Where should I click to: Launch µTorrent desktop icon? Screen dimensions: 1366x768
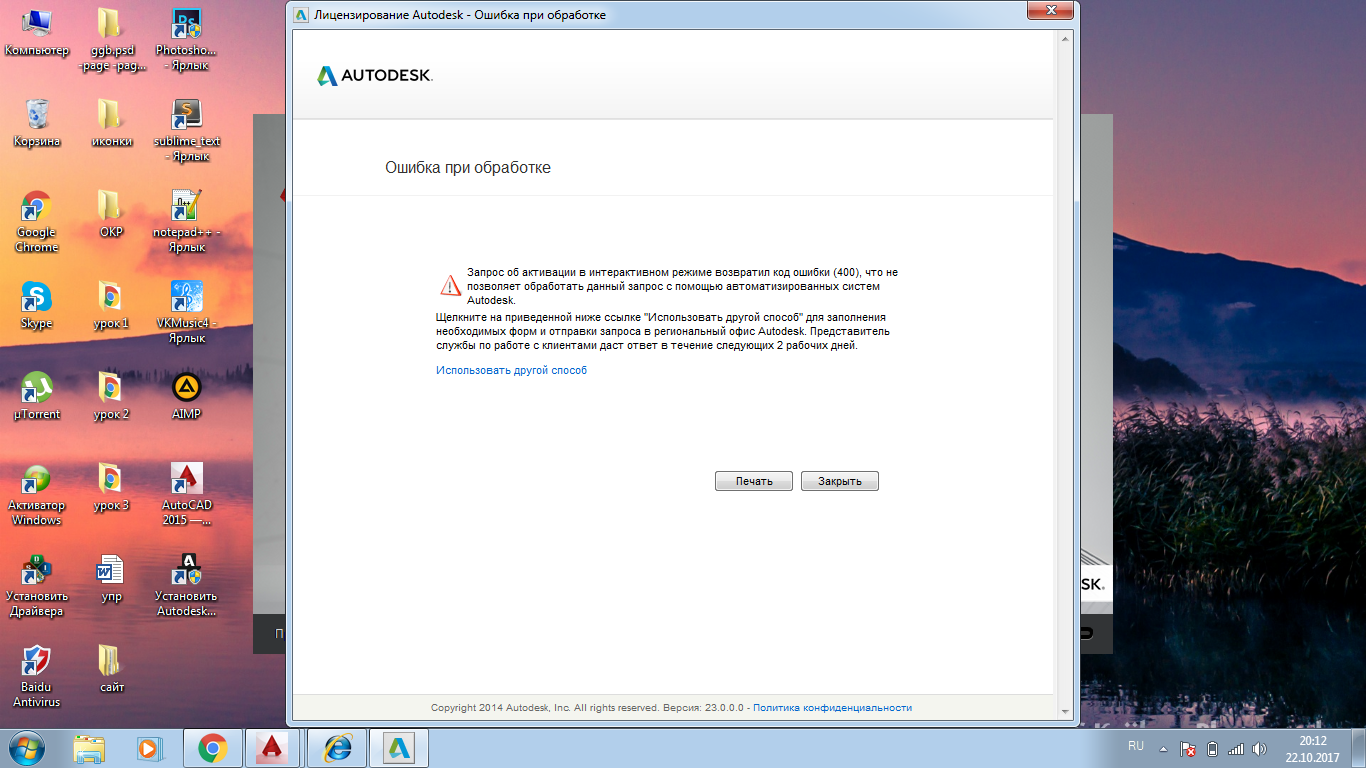point(37,396)
